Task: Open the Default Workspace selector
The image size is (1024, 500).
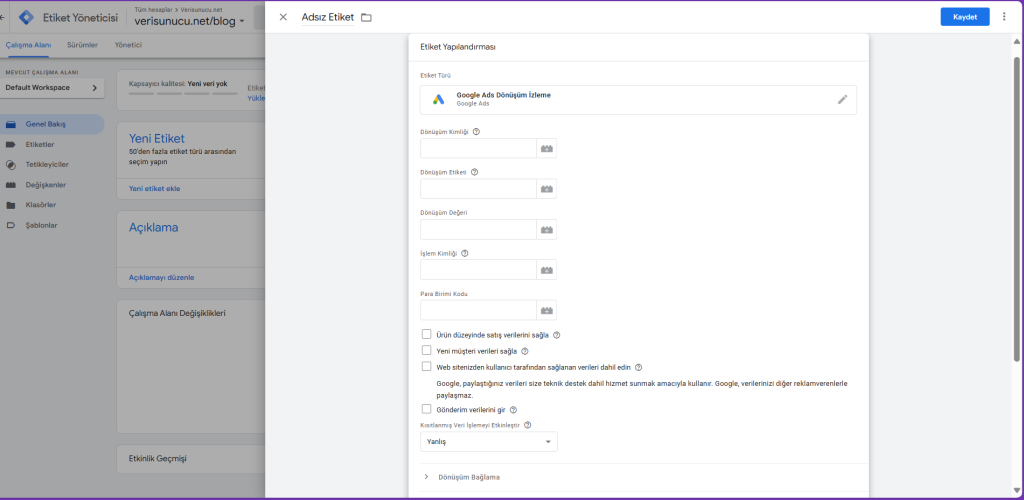Action: (x=52, y=87)
